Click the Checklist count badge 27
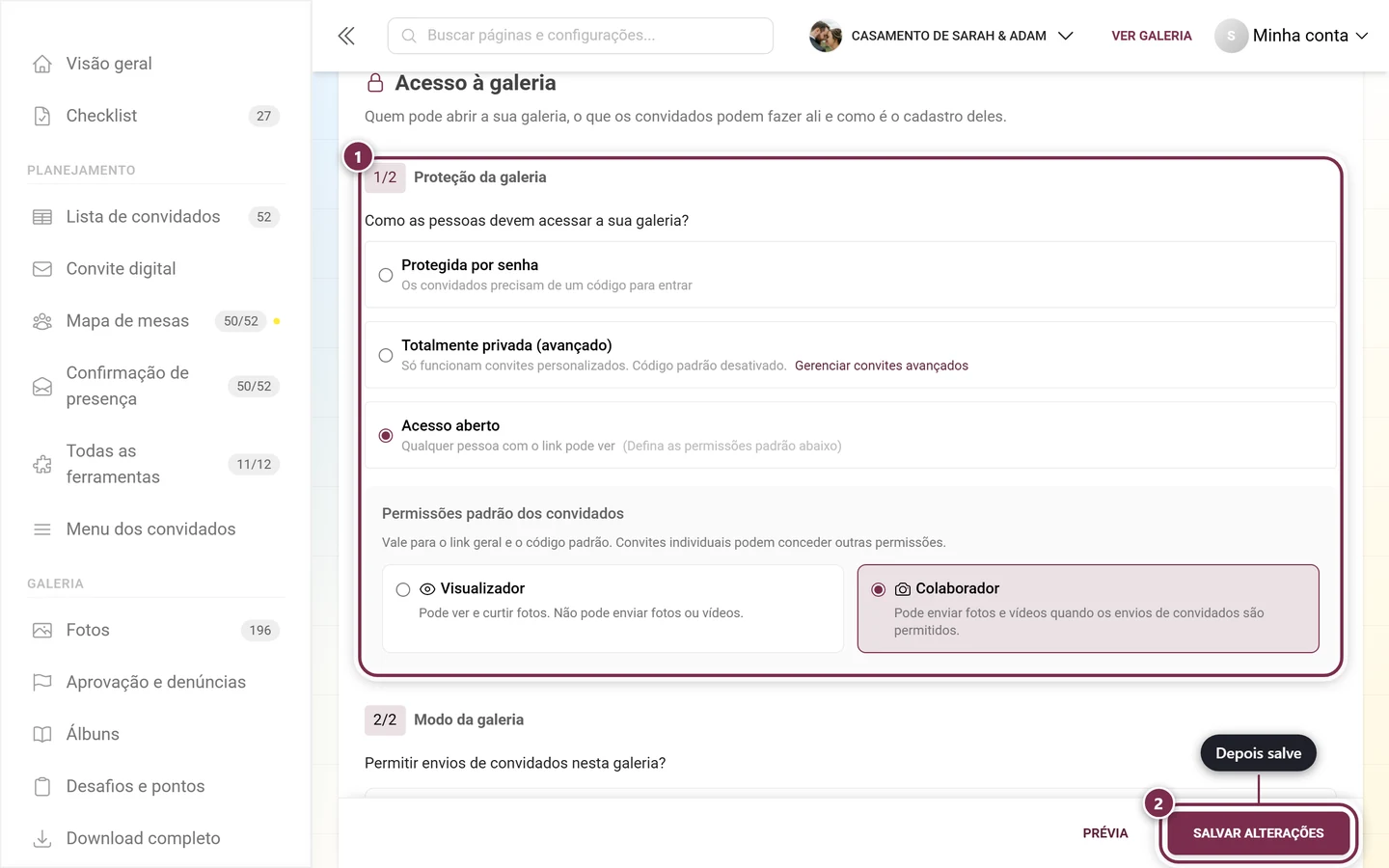Screen dimensions: 1389x868 coord(264,116)
